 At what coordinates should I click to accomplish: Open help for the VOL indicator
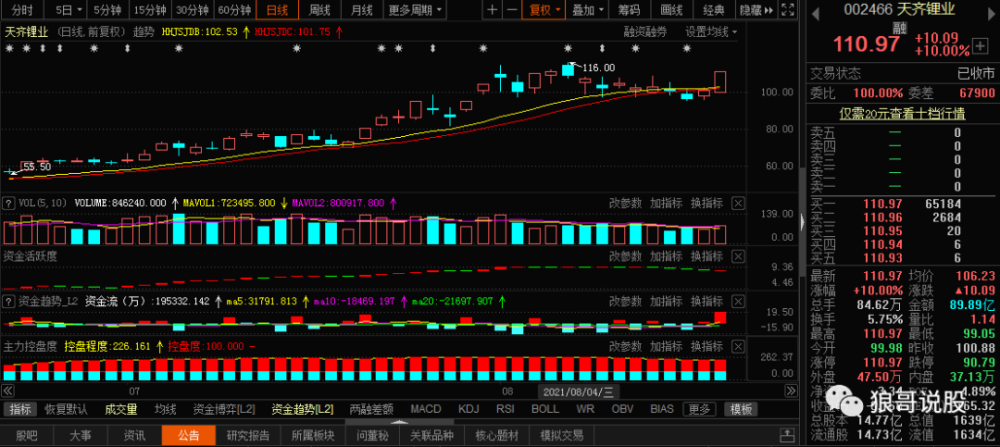[9, 203]
